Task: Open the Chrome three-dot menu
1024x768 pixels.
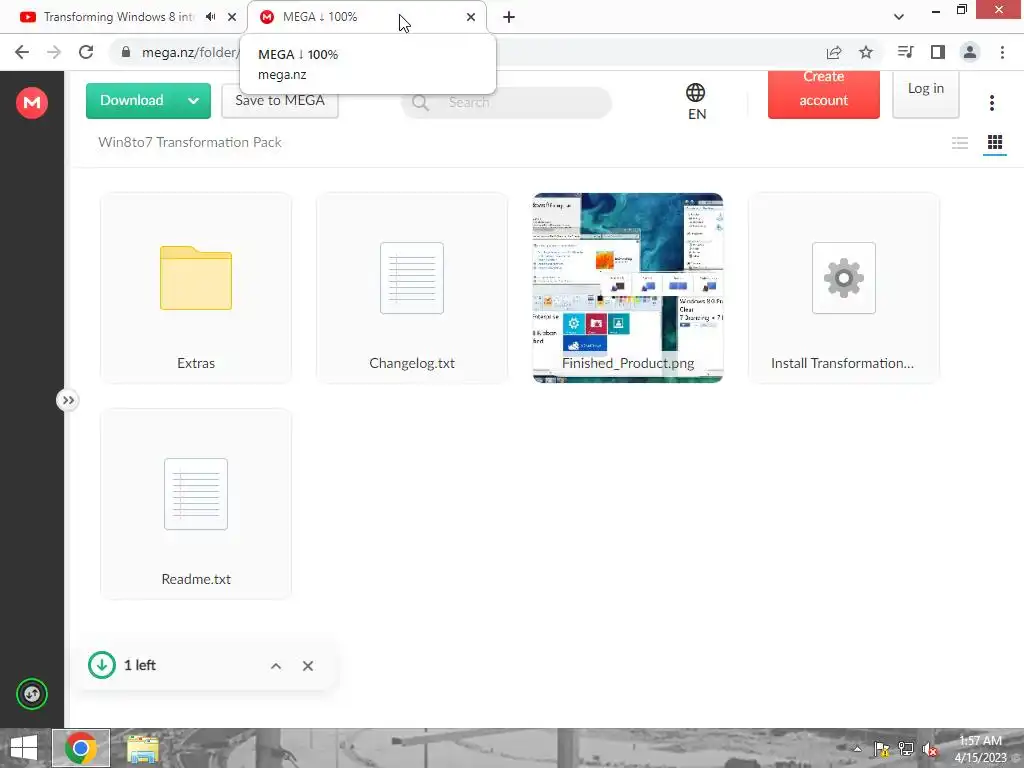Action: pos(1002,52)
